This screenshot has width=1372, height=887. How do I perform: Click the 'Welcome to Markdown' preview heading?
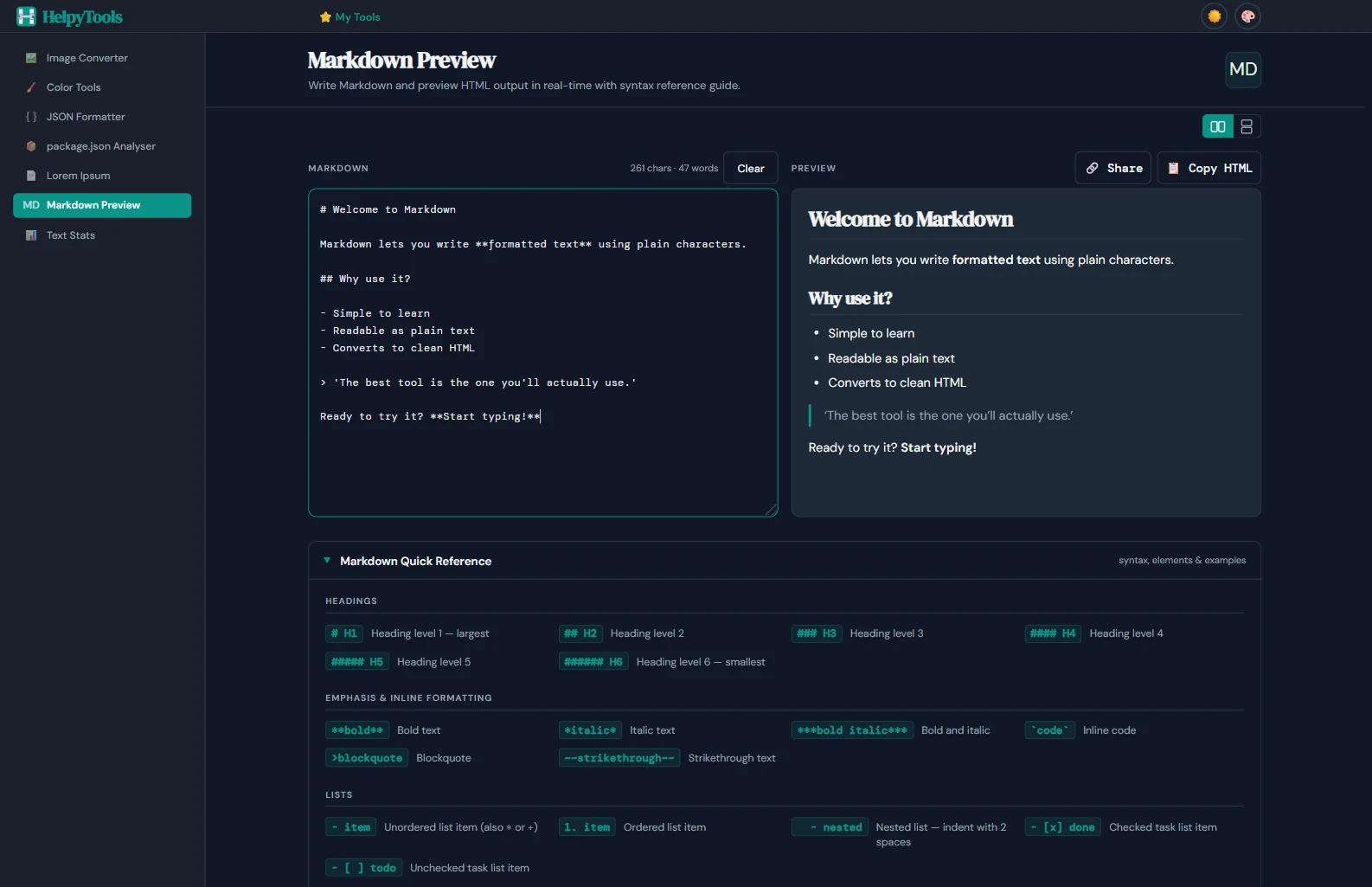pyautogui.click(x=910, y=220)
